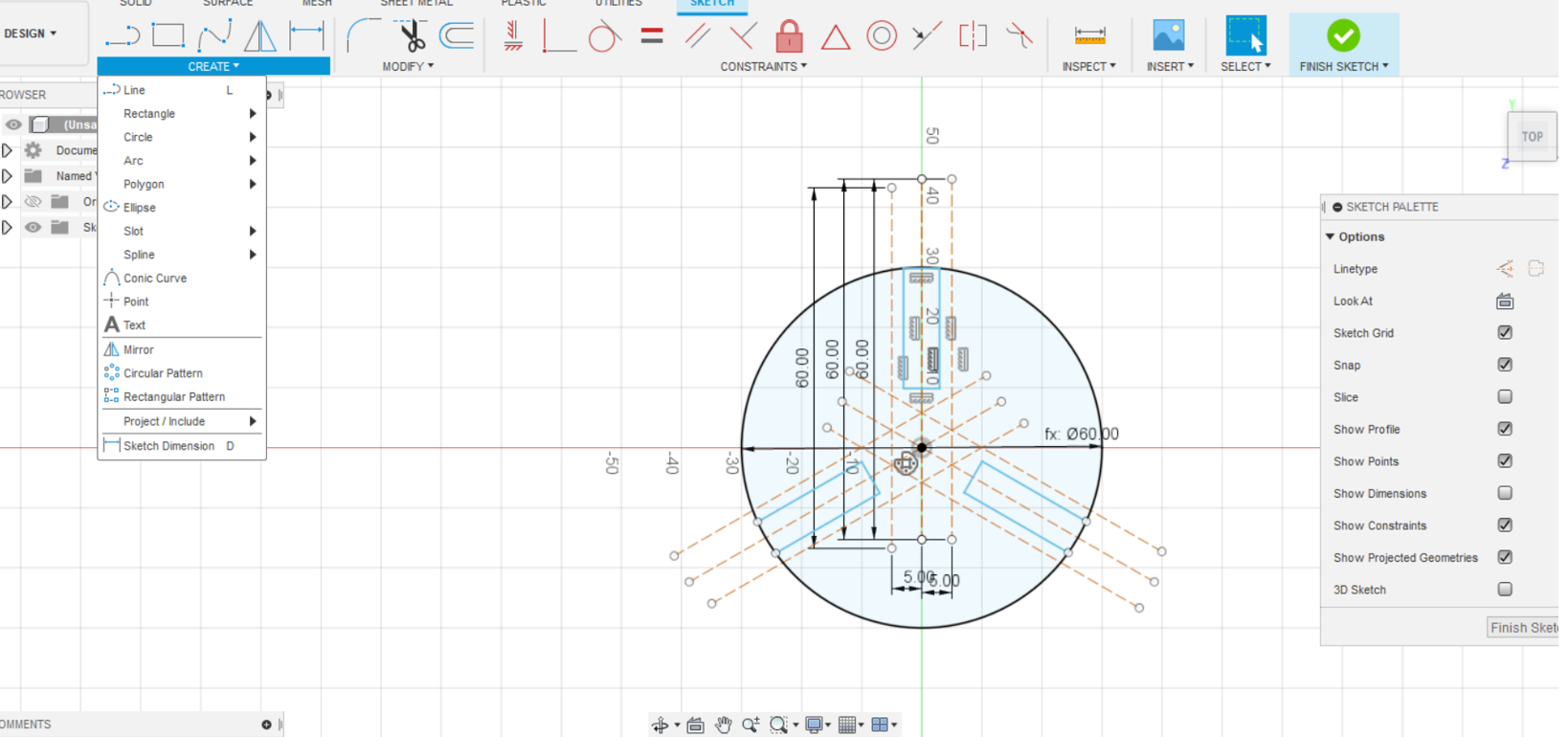
Task: Select the Rectangle tool icon in toolbar
Action: tap(168, 36)
